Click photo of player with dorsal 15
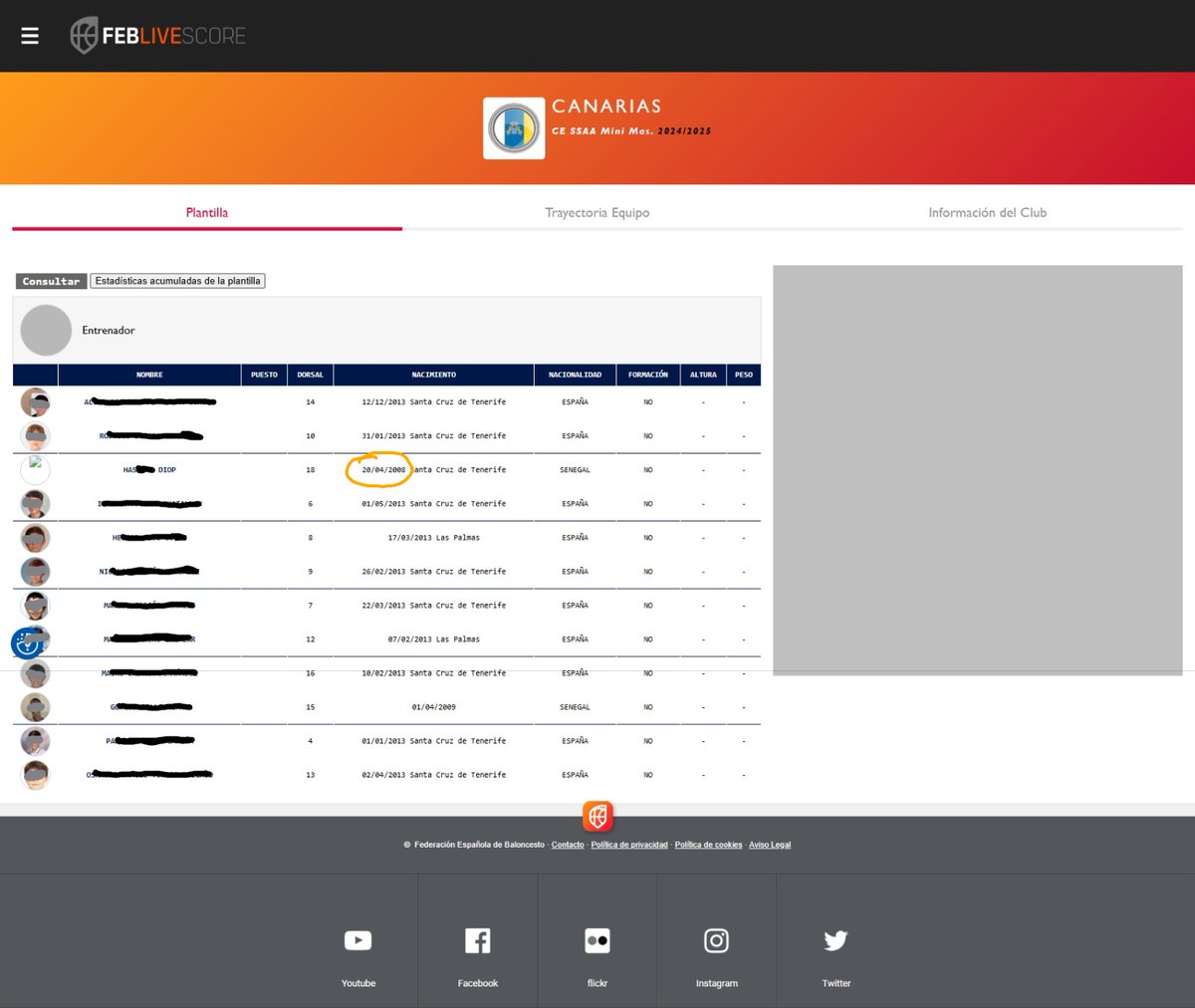Viewport: 1195px width, 1008px height. click(36, 707)
